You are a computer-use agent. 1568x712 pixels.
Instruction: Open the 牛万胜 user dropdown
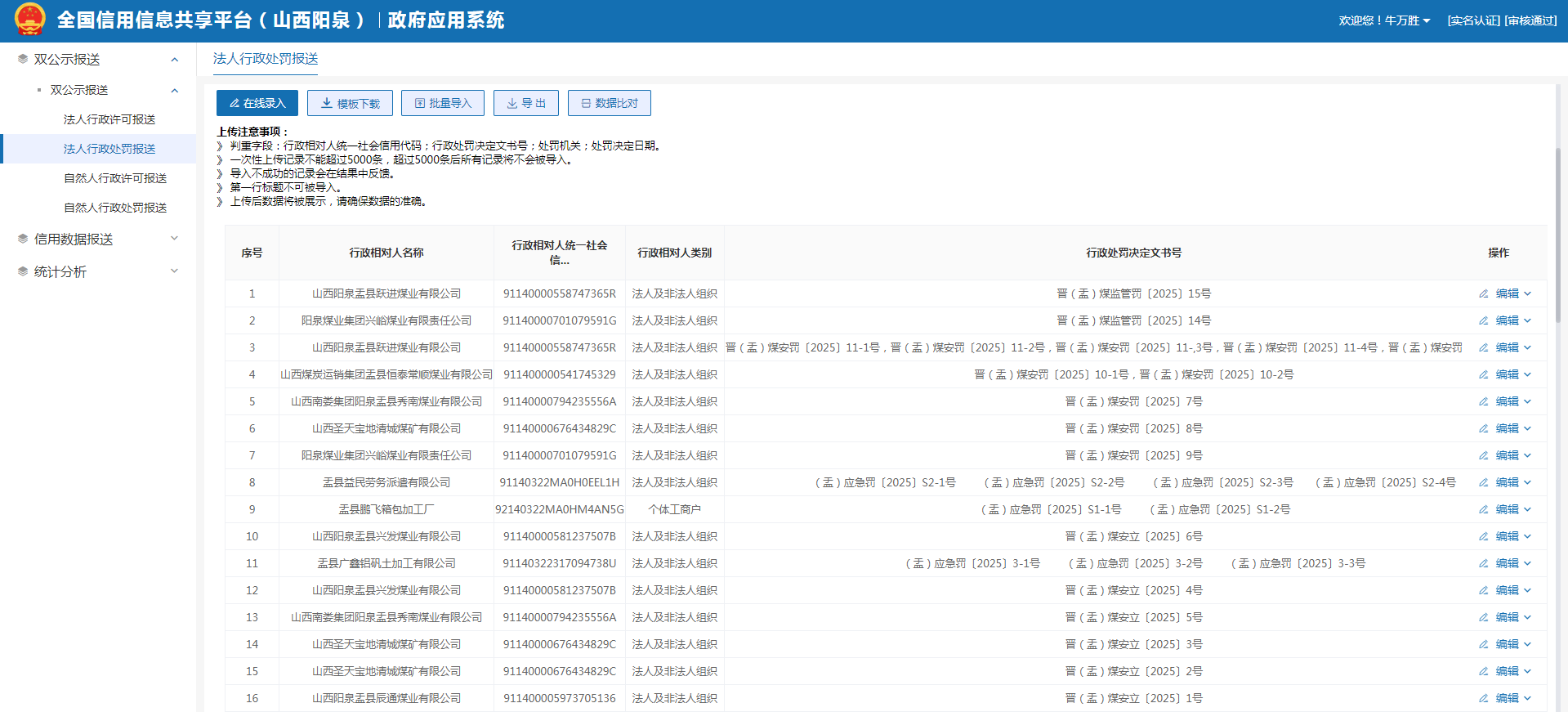coord(1384,20)
